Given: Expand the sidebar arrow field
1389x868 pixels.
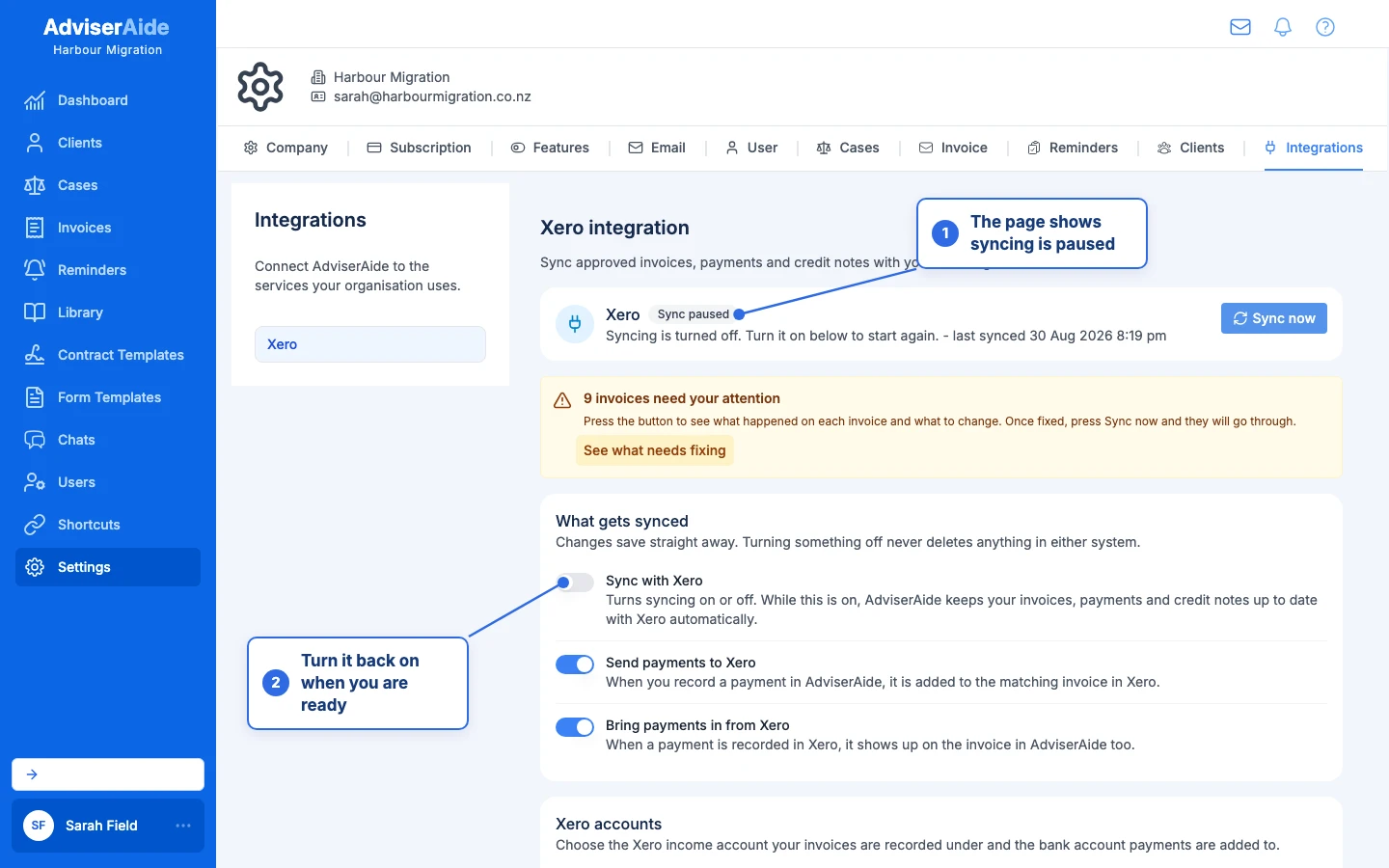Looking at the screenshot, I should click(x=108, y=774).
